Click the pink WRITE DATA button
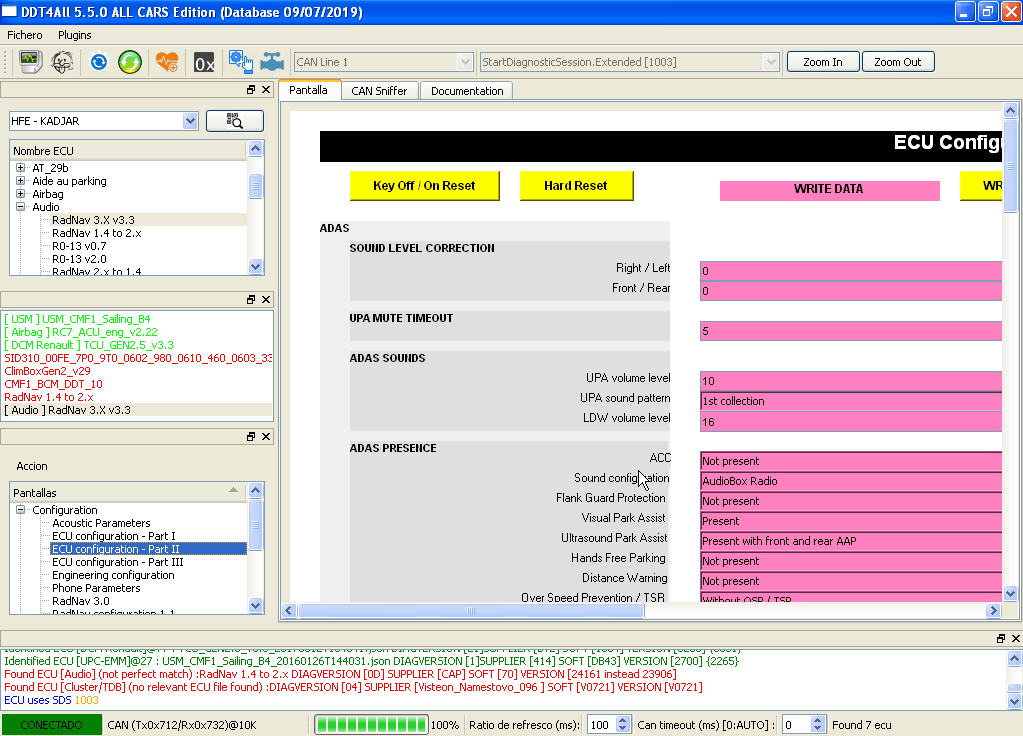1023x736 pixels. [829, 189]
